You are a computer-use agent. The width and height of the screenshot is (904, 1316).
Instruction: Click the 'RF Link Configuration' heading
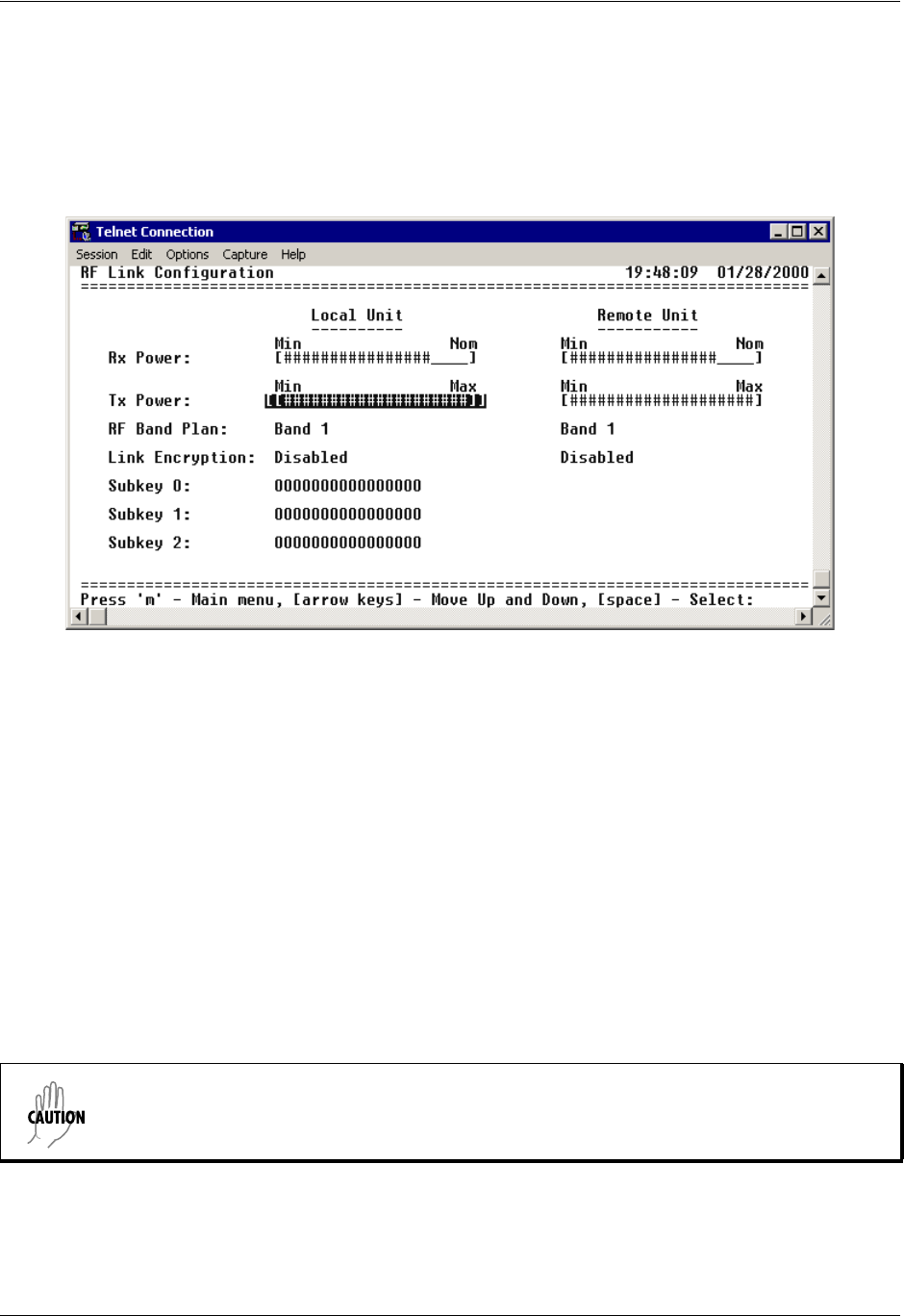tap(177, 273)
